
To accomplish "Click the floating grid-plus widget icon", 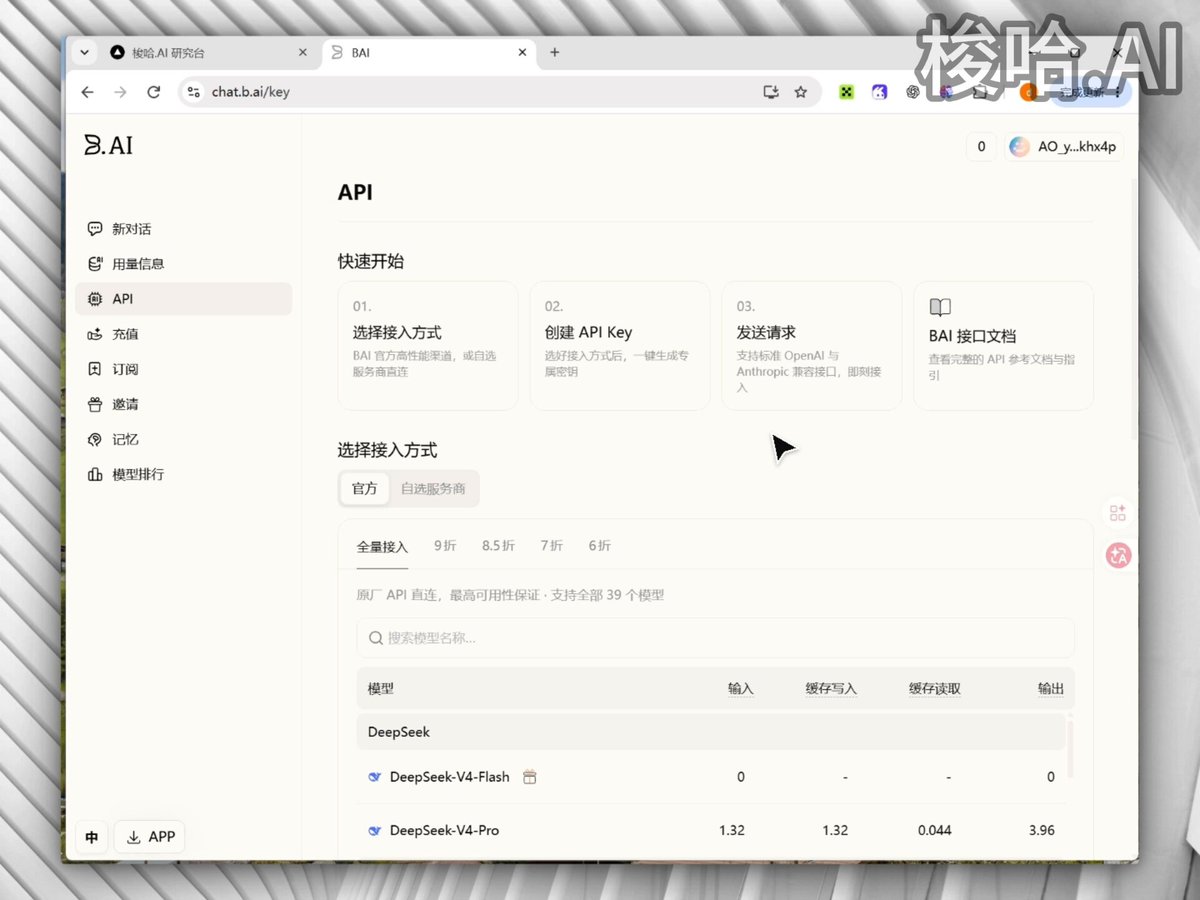I will 1118,513.
